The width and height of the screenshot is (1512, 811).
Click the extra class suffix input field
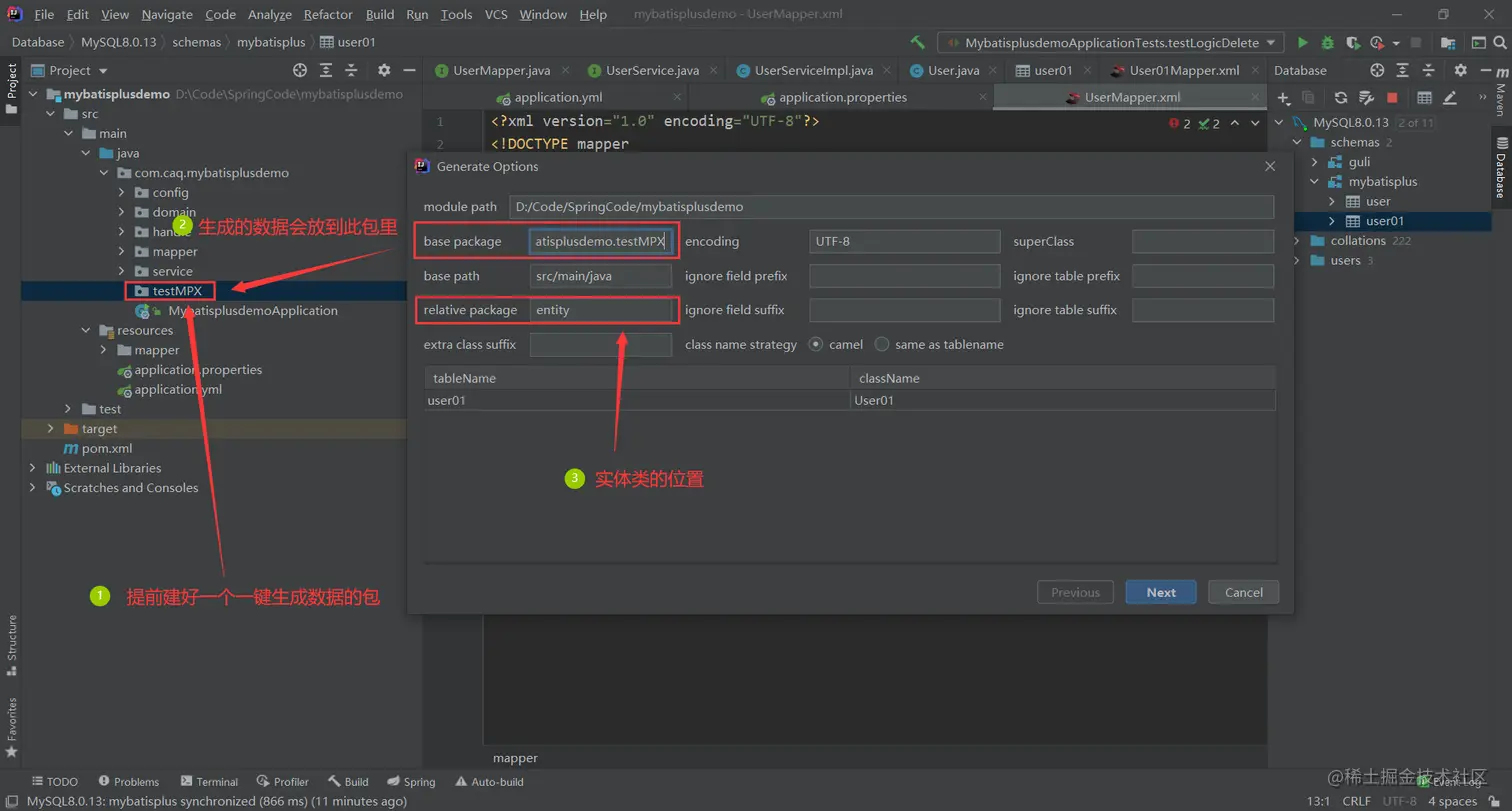(x=600, y=344)
